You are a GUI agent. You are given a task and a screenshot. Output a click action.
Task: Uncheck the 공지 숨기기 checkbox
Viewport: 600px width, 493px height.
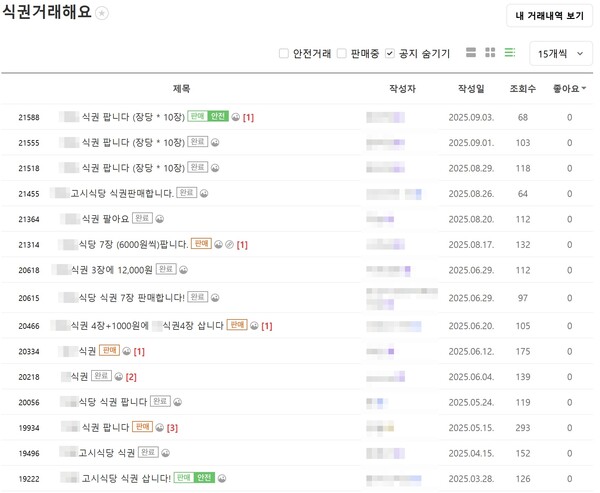click(390, 53)
